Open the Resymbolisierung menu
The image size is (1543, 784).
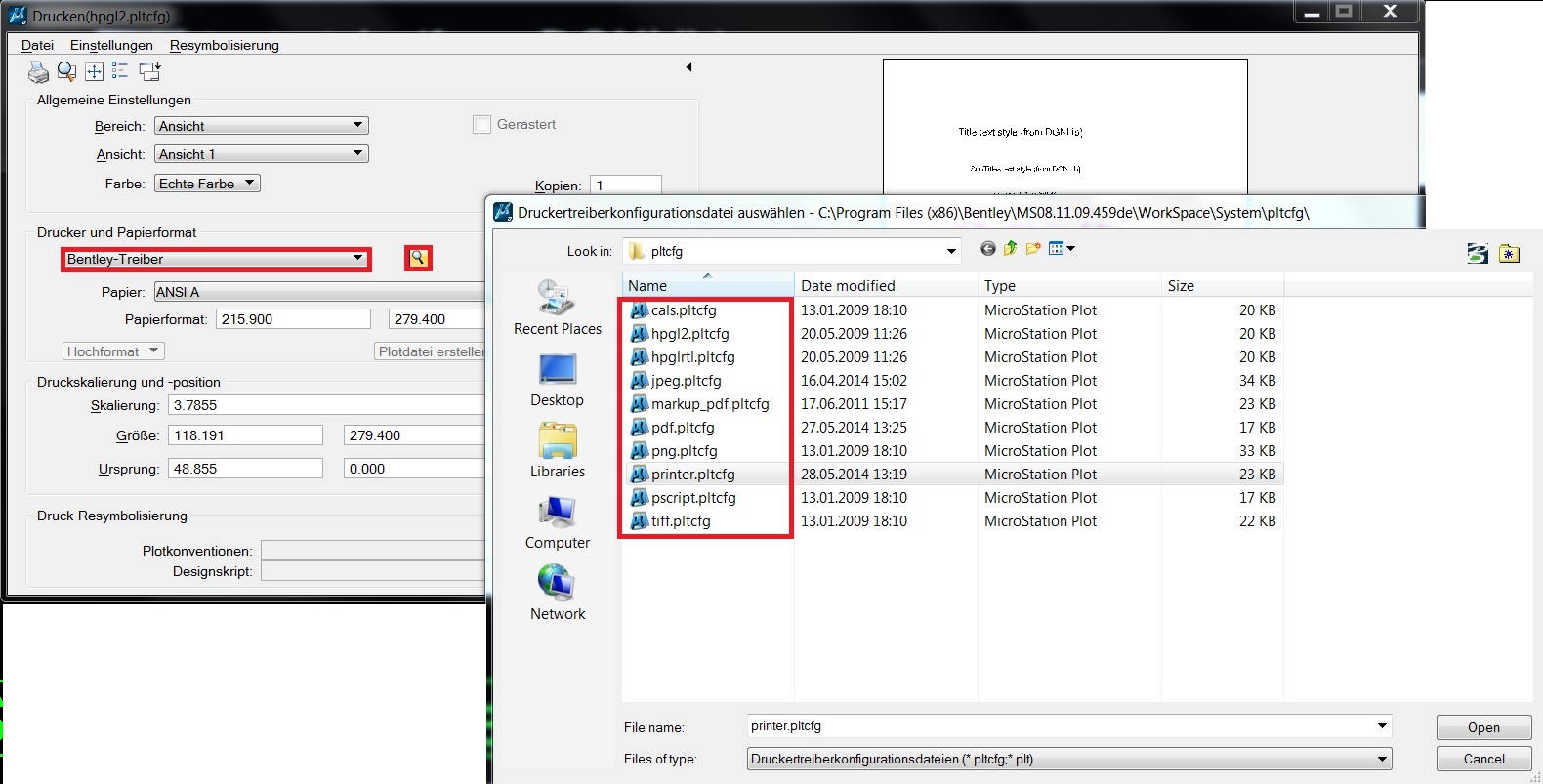point(225,45)
